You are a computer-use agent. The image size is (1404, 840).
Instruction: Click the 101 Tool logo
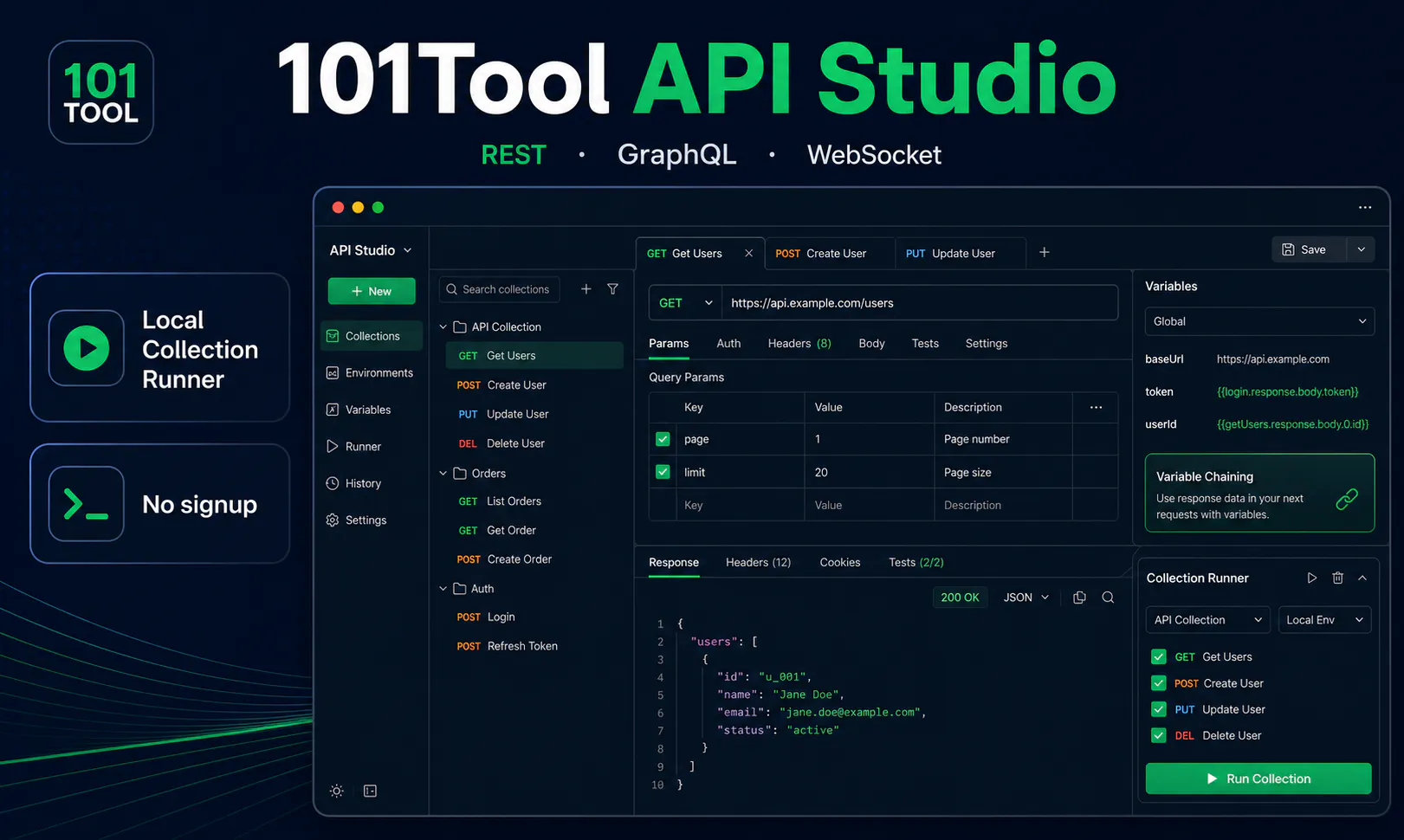(x=101, y=92)
